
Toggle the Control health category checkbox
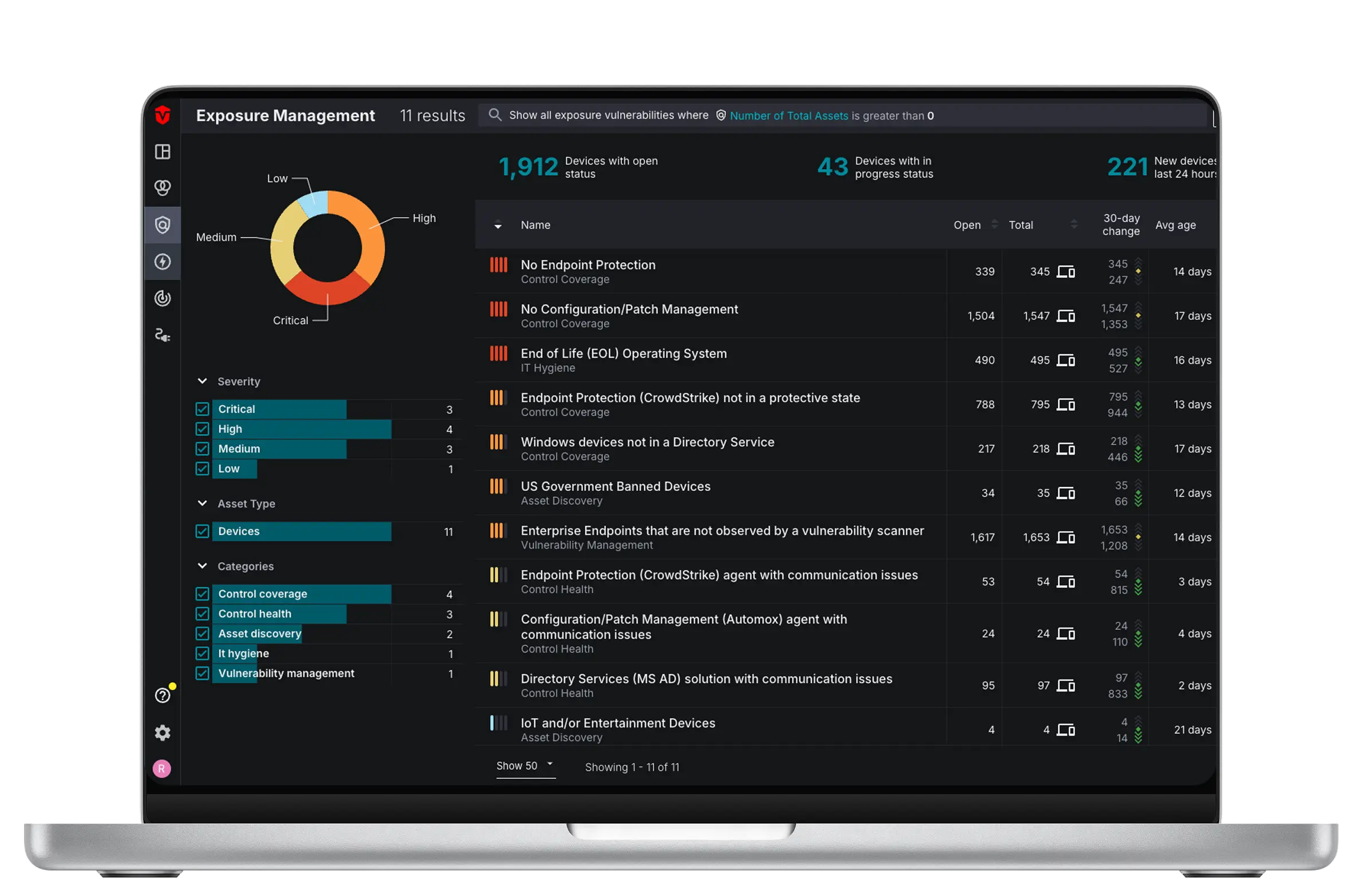pyautogui.click(x=202, y=614)
